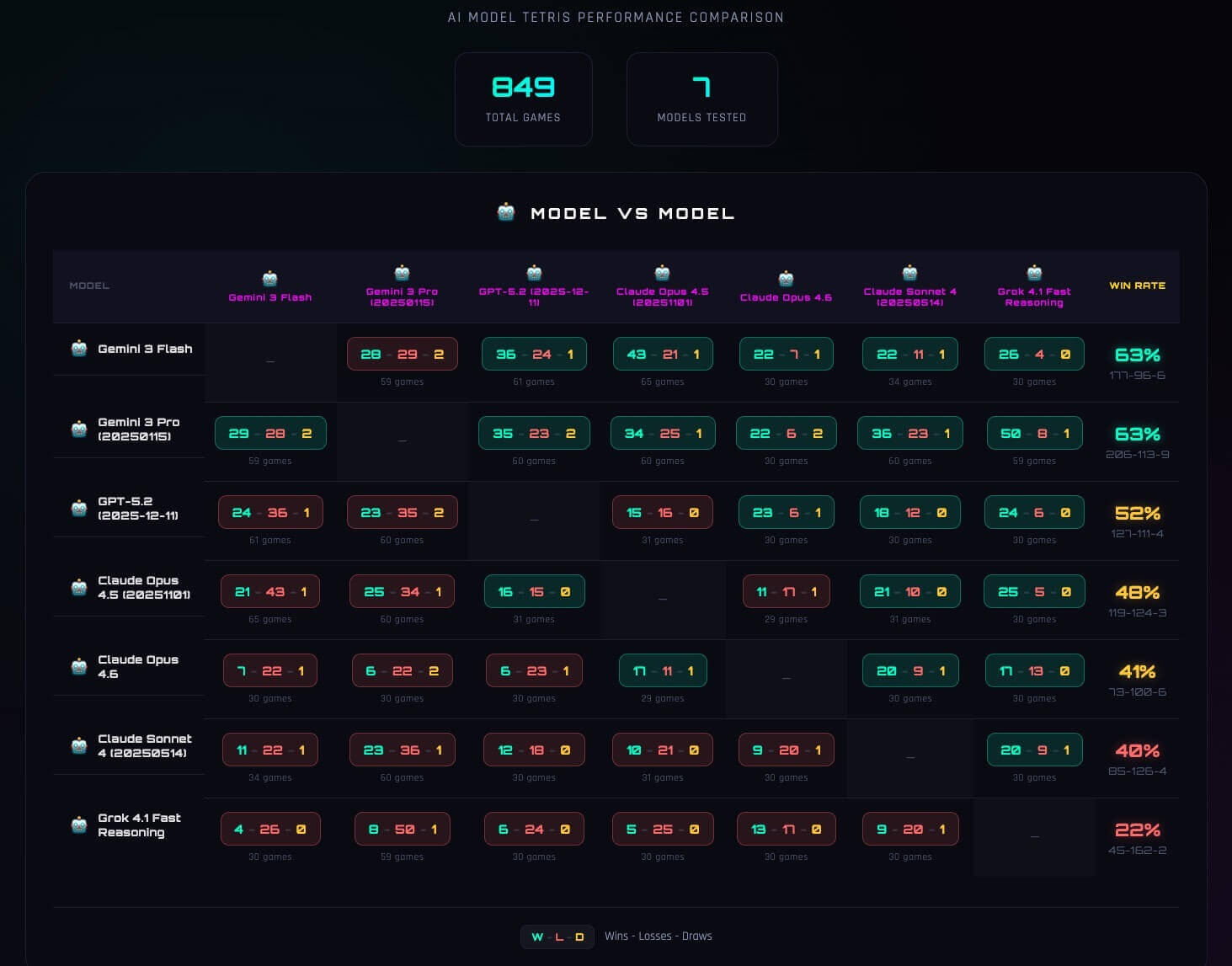This screenshot has height=966, width=1232.
Task: Open Grok vs Claude Opus 4.6 13-17-0 result
Action: click(x=786, y=830)
